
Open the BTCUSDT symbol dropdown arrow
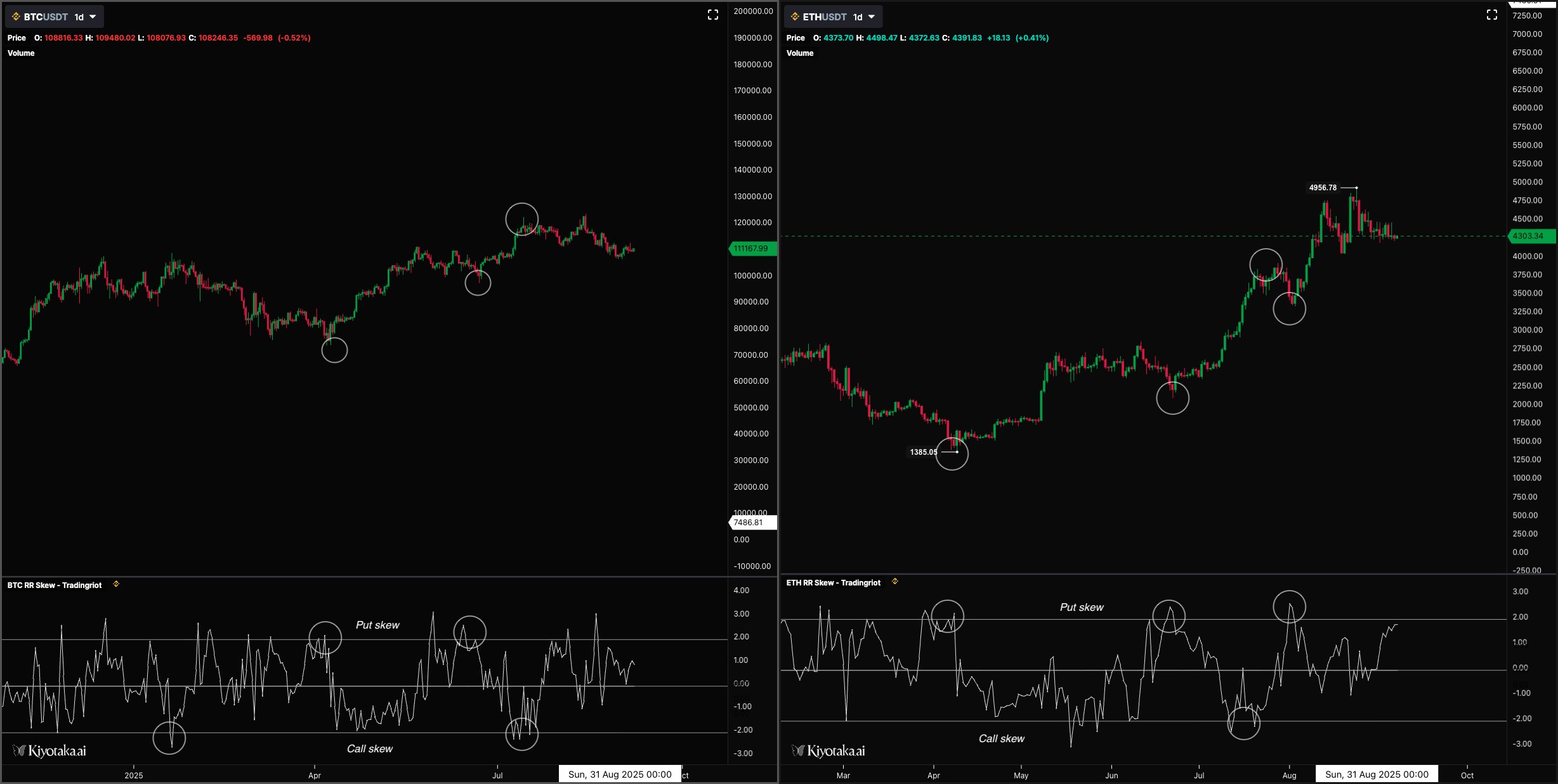[x=93, y=16]
